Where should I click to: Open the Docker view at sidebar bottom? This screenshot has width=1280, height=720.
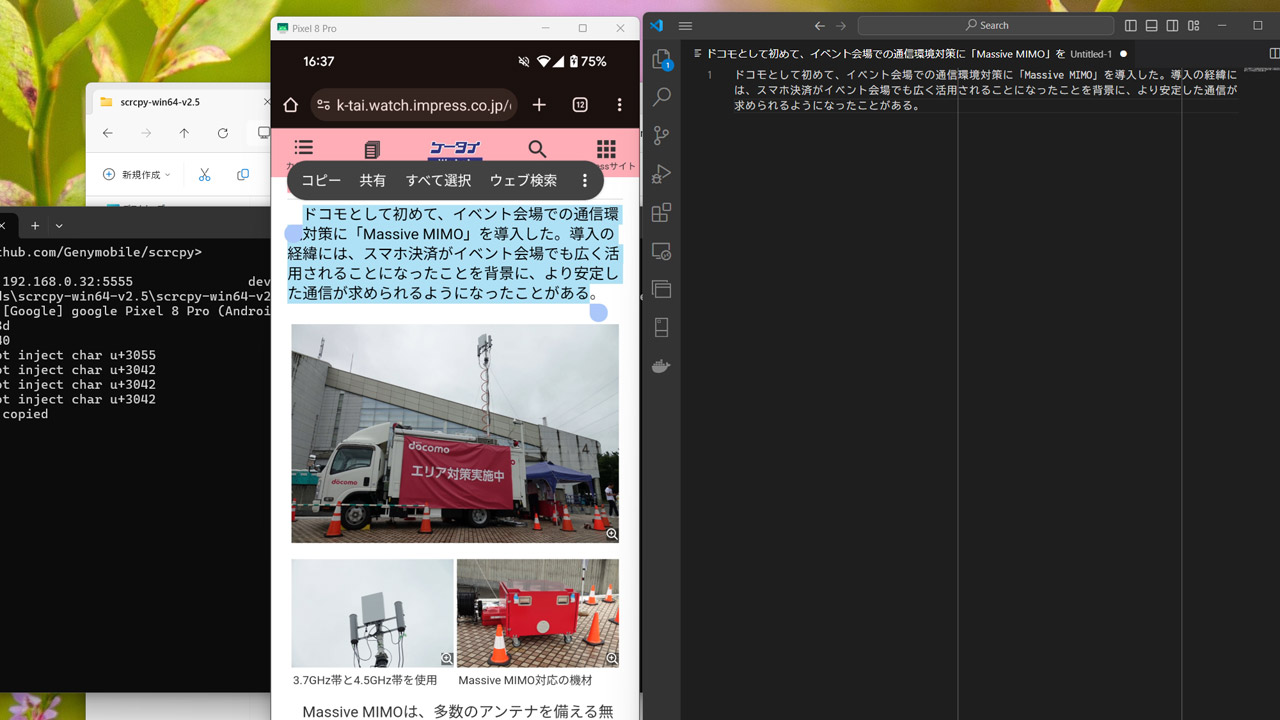(x=660, y=365)
